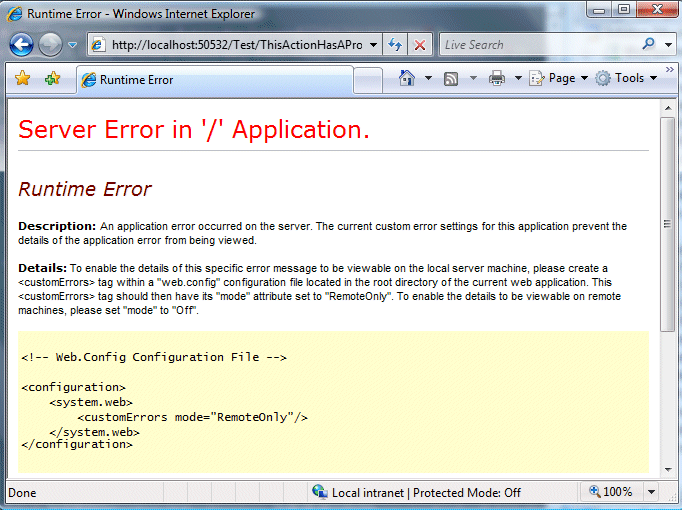
Task: Go to the Home page icon
Action: 407,78
